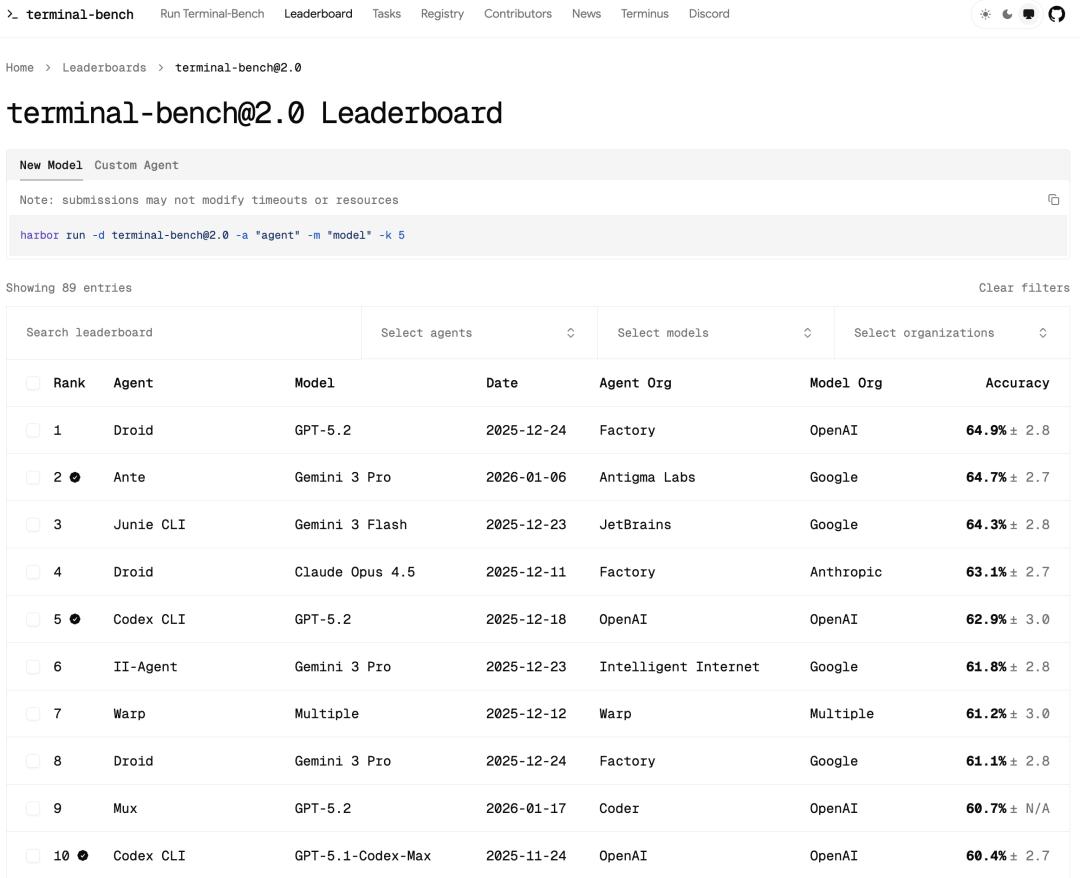
Task: Expand the Select models dropdown
Action: [x=714, y=333]
